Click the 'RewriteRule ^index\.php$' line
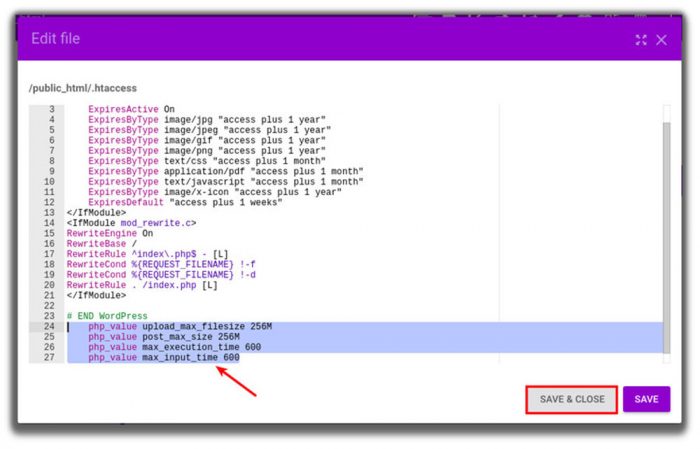The height and width of the screenshot is (449, 700). pos(147,254)
